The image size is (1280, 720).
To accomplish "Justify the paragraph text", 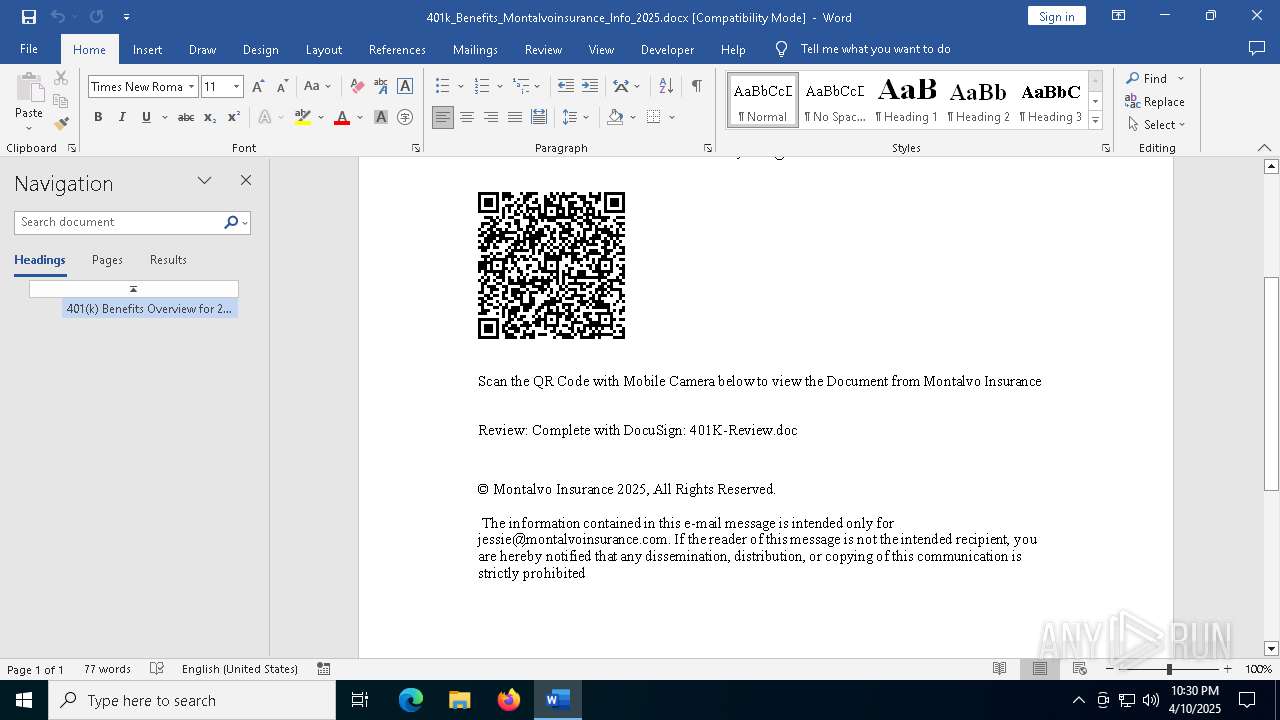I will [515, 117].
